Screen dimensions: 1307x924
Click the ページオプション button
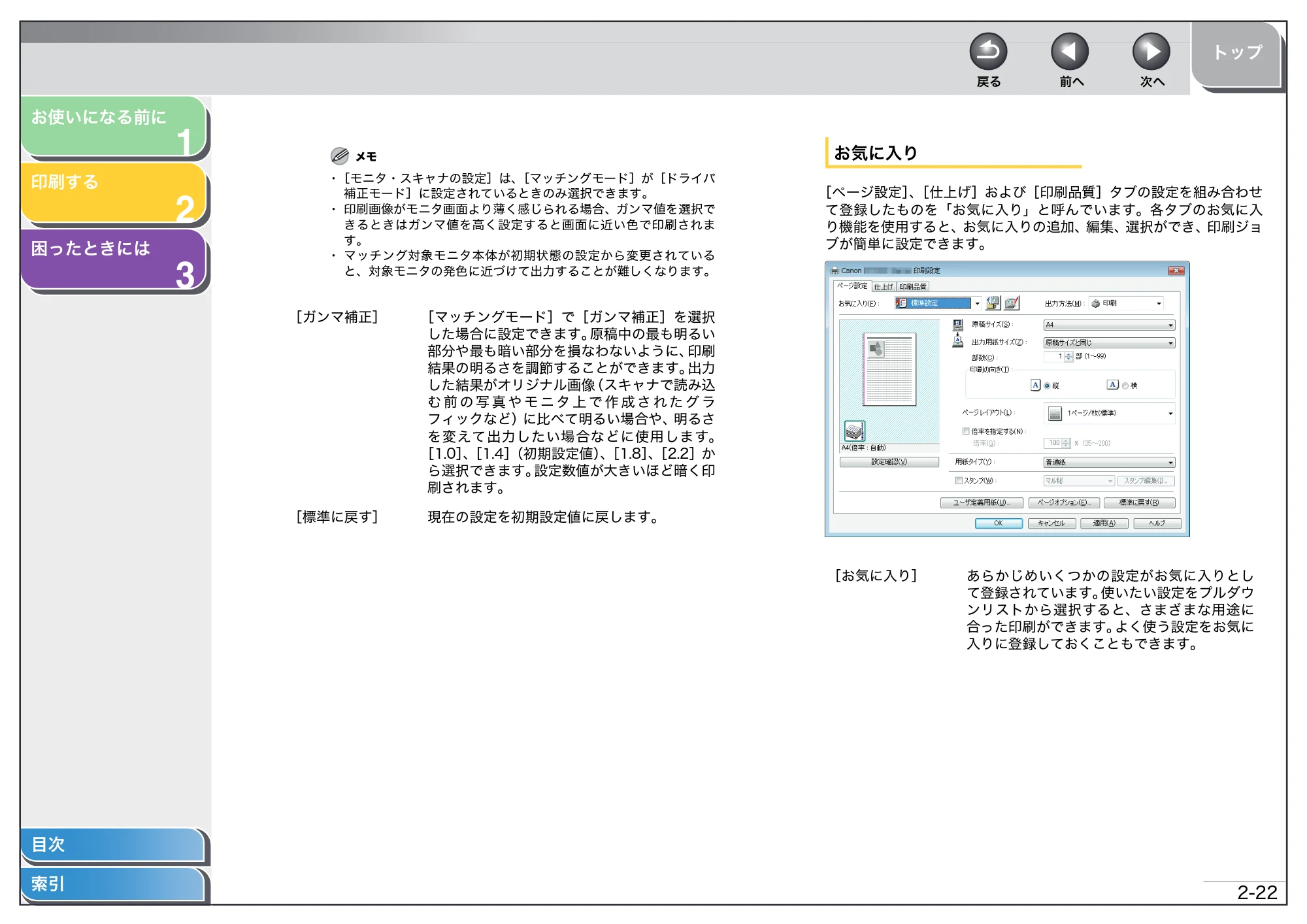pyautogui.click(x=1064, y=503)
